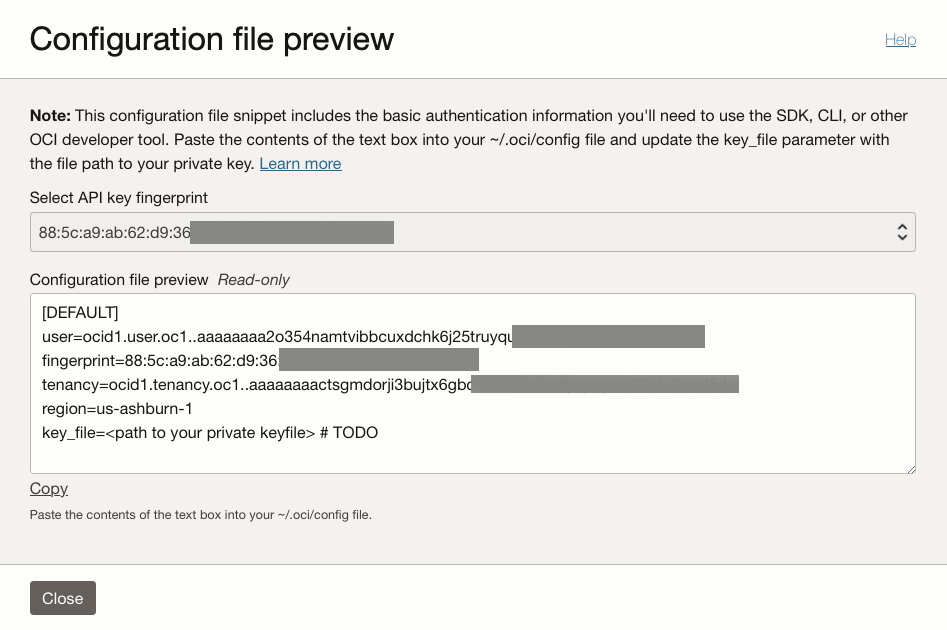Click the key_file TODO line
947x630 pixels.
210,432
